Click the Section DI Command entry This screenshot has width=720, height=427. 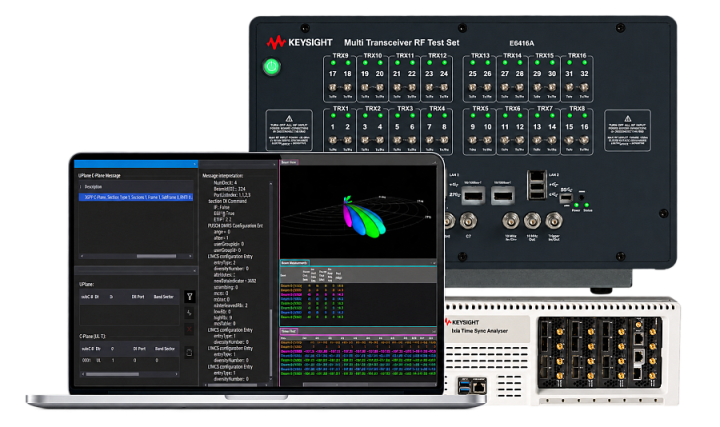click(227, 201)
